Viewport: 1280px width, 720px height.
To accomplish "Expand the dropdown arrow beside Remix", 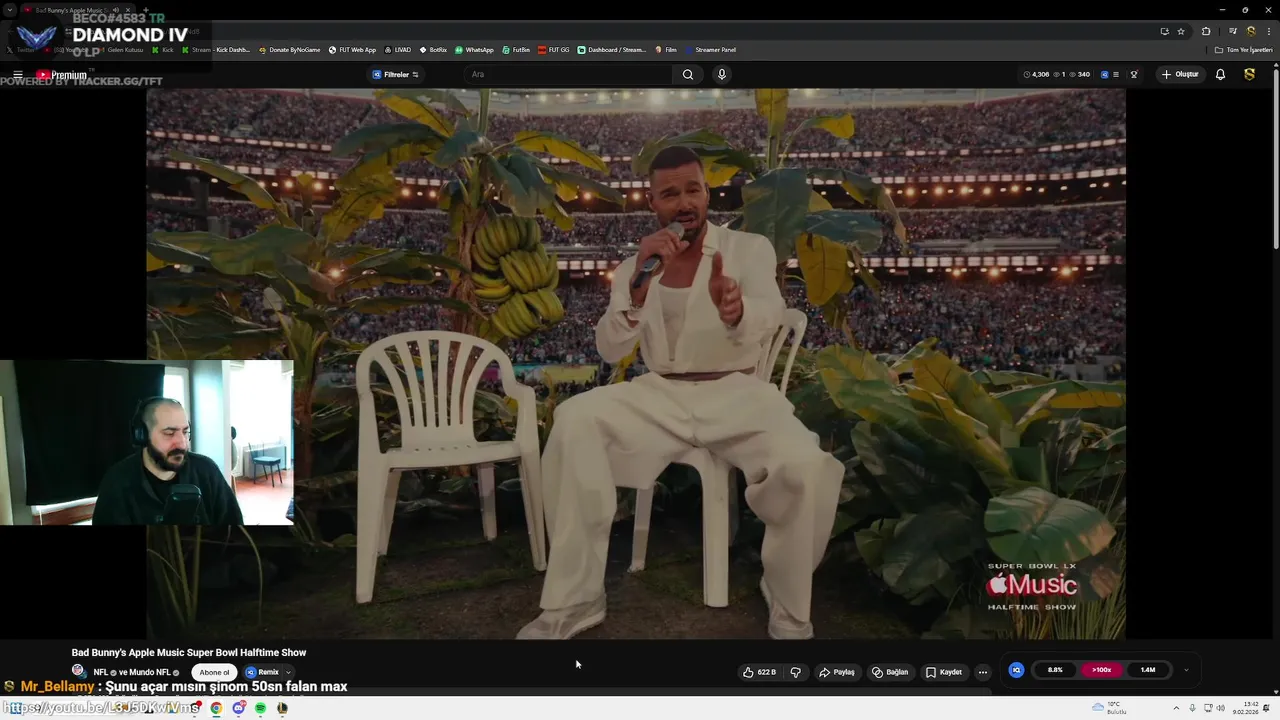I will tap(288, 672).
